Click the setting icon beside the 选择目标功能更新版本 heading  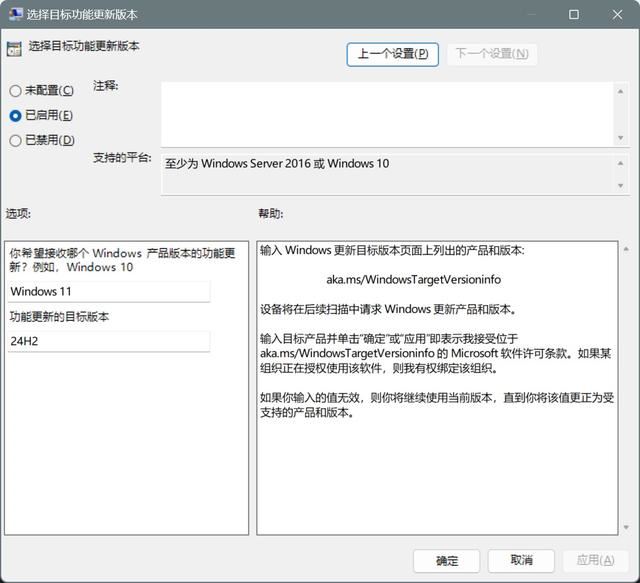click(x=15, y=46)
